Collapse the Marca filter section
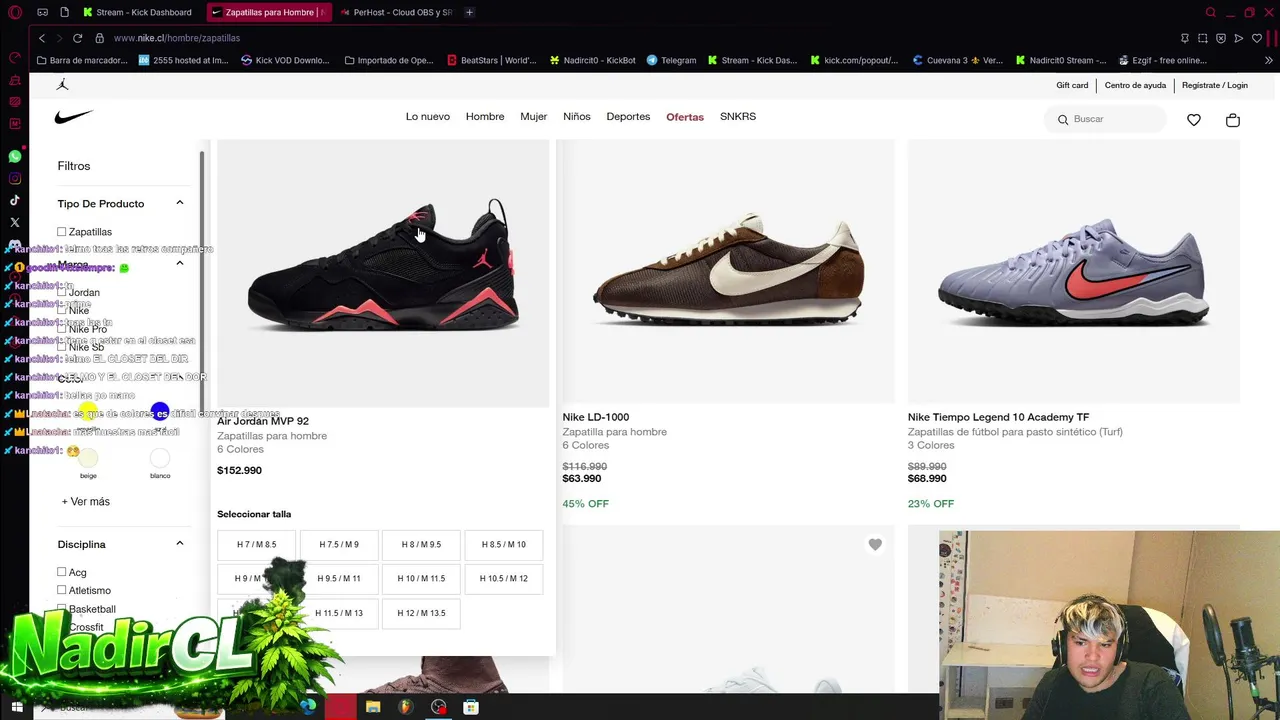Image resolution: width=1280 pixels, height=720 pixels. click(180, 263)
